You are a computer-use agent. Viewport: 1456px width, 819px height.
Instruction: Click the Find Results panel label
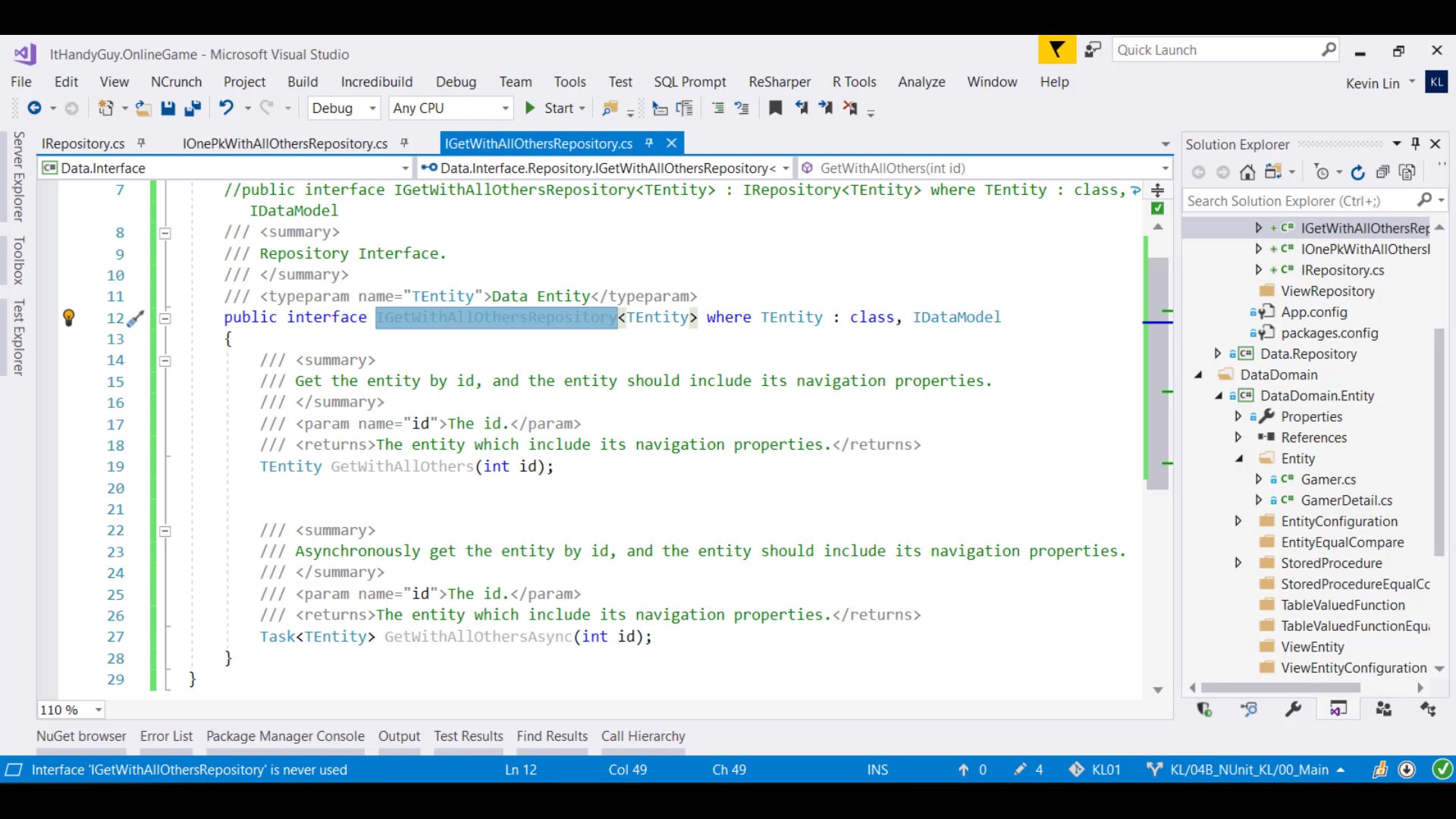pos(551,736)
